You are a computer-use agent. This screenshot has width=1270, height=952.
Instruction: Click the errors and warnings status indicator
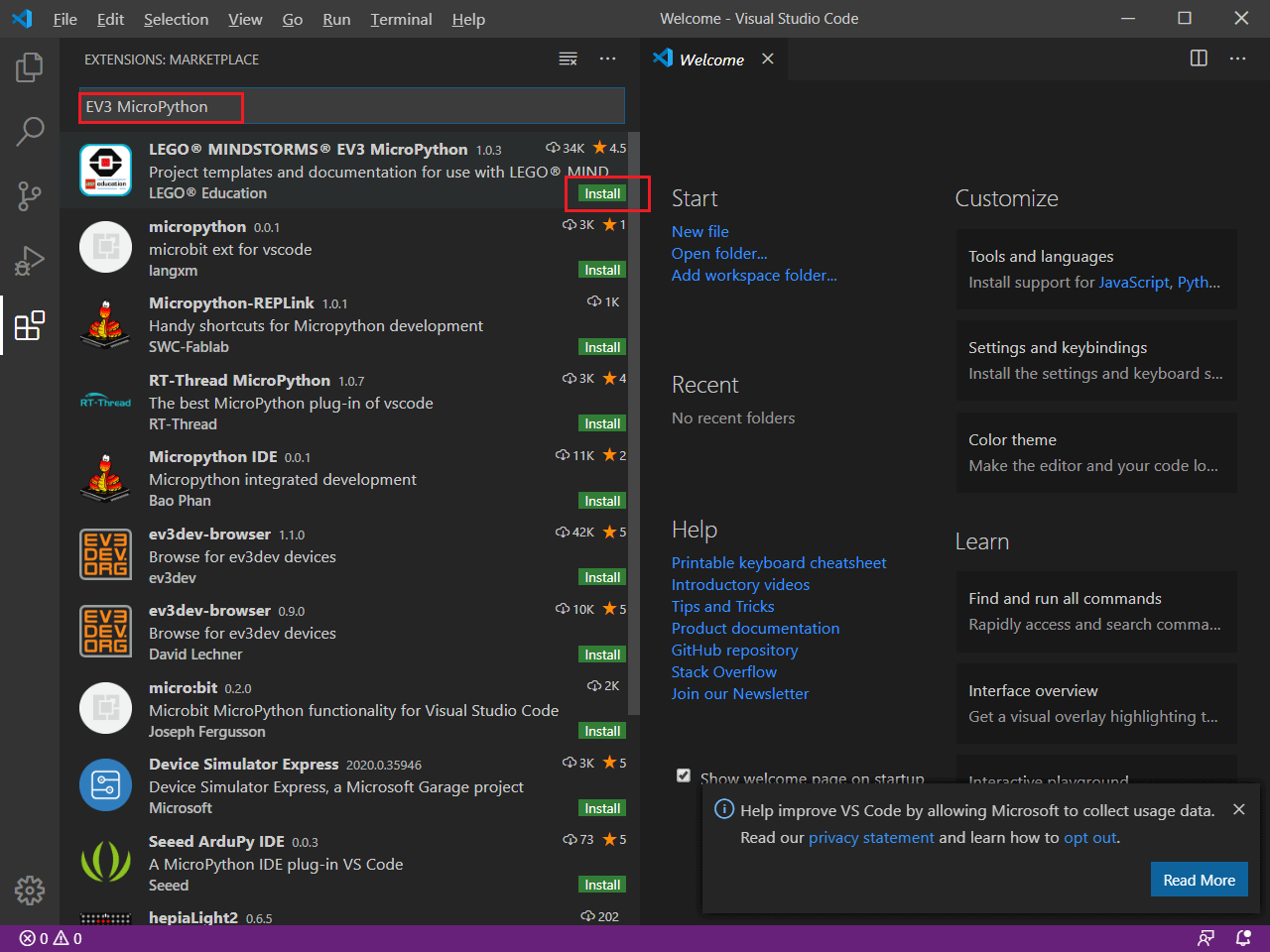point(51,938)
